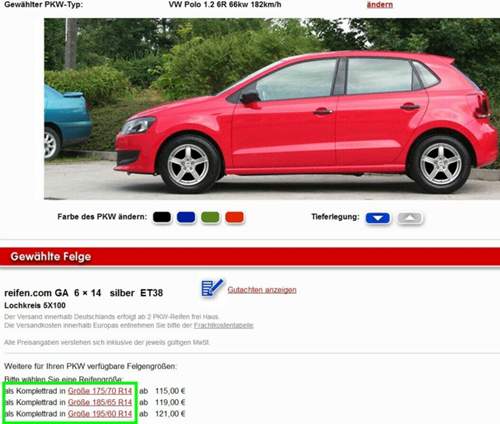This screenshot has height=424, width=500.
Task: Open the Frachtkostentabelle link
Action: (x=224, y=325)
